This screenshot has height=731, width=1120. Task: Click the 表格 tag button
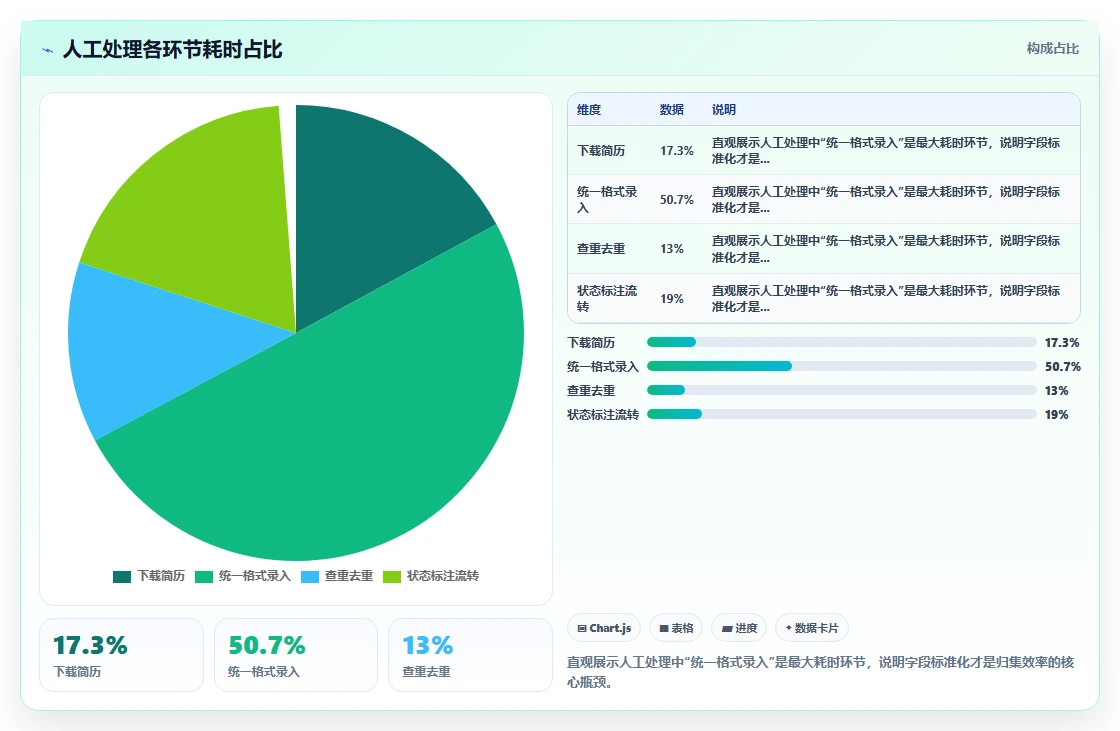point(676,628)
